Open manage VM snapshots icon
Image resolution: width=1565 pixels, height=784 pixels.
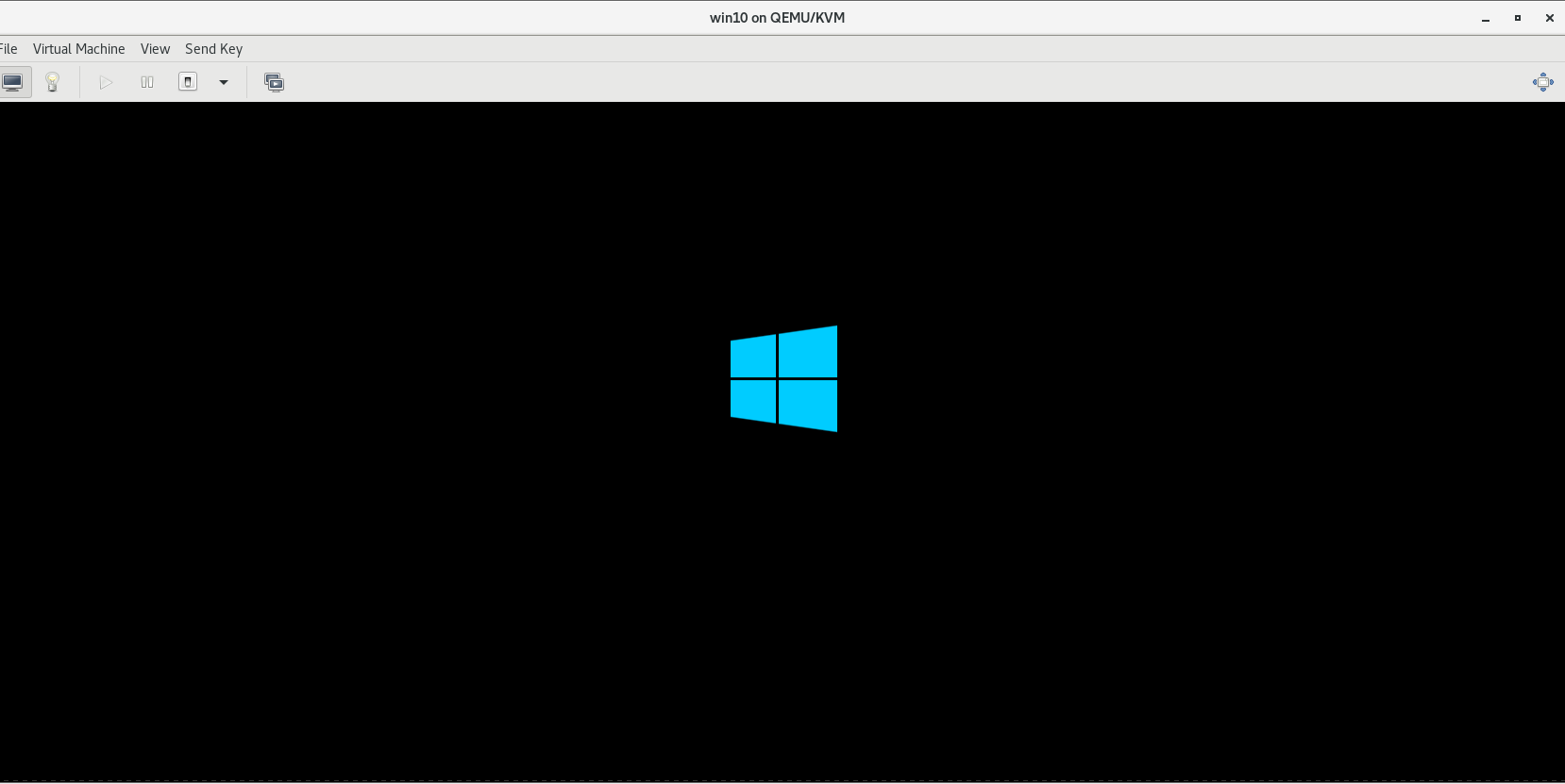[x=274, y=82]
